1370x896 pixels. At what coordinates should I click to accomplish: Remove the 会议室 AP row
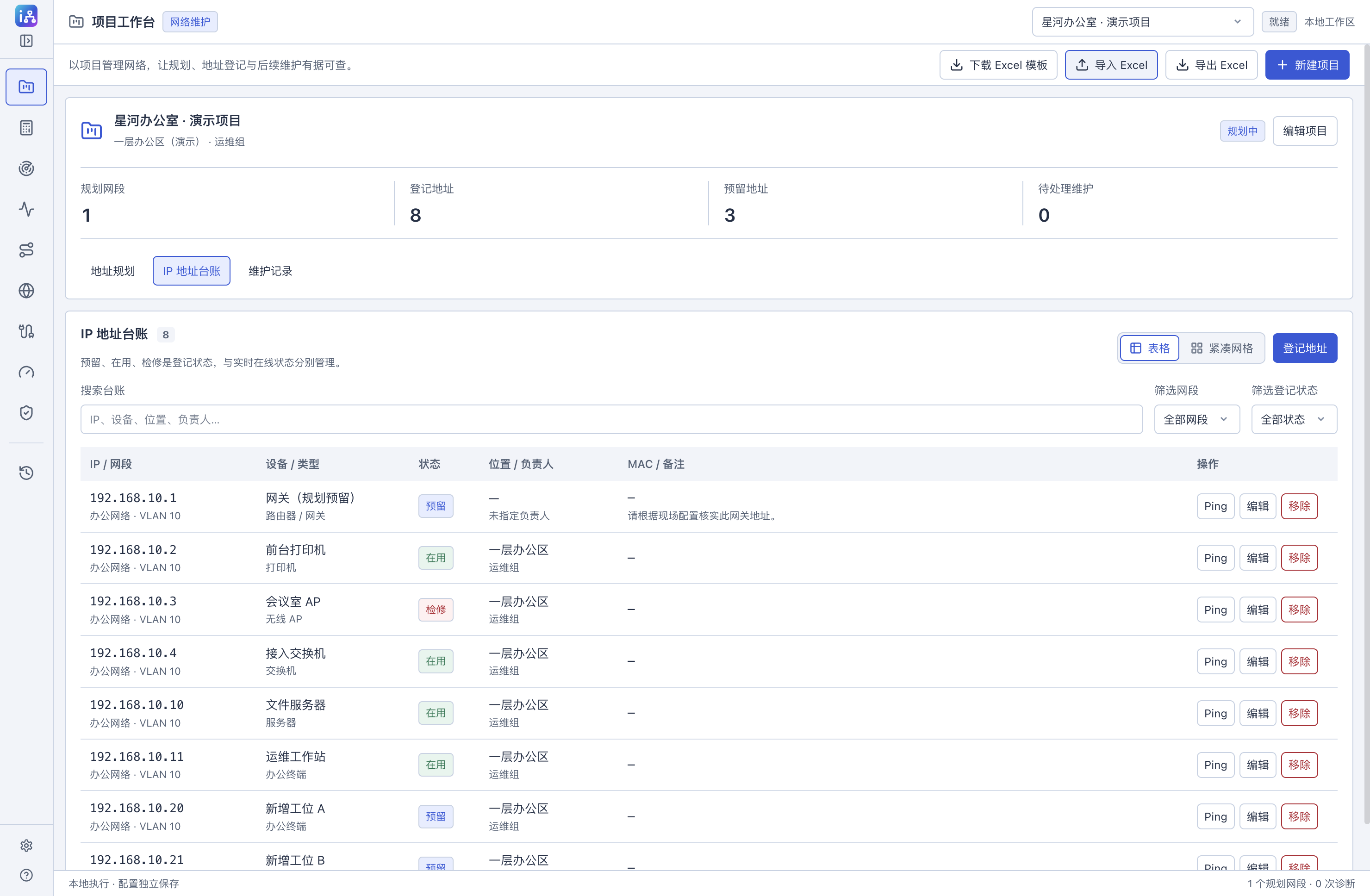pos(1299,610)
